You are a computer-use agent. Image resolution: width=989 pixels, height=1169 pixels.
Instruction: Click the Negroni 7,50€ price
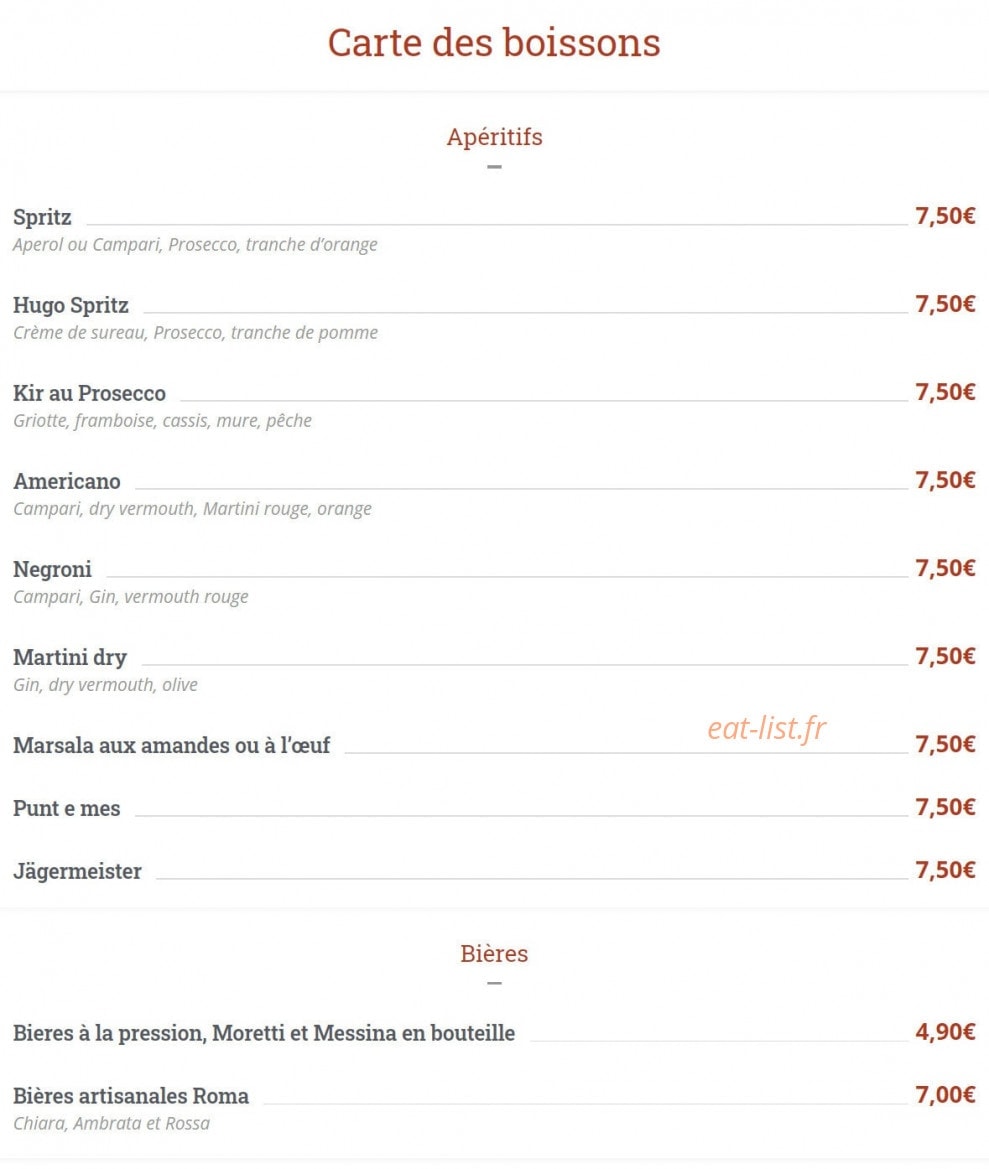(x=945, y=568)
